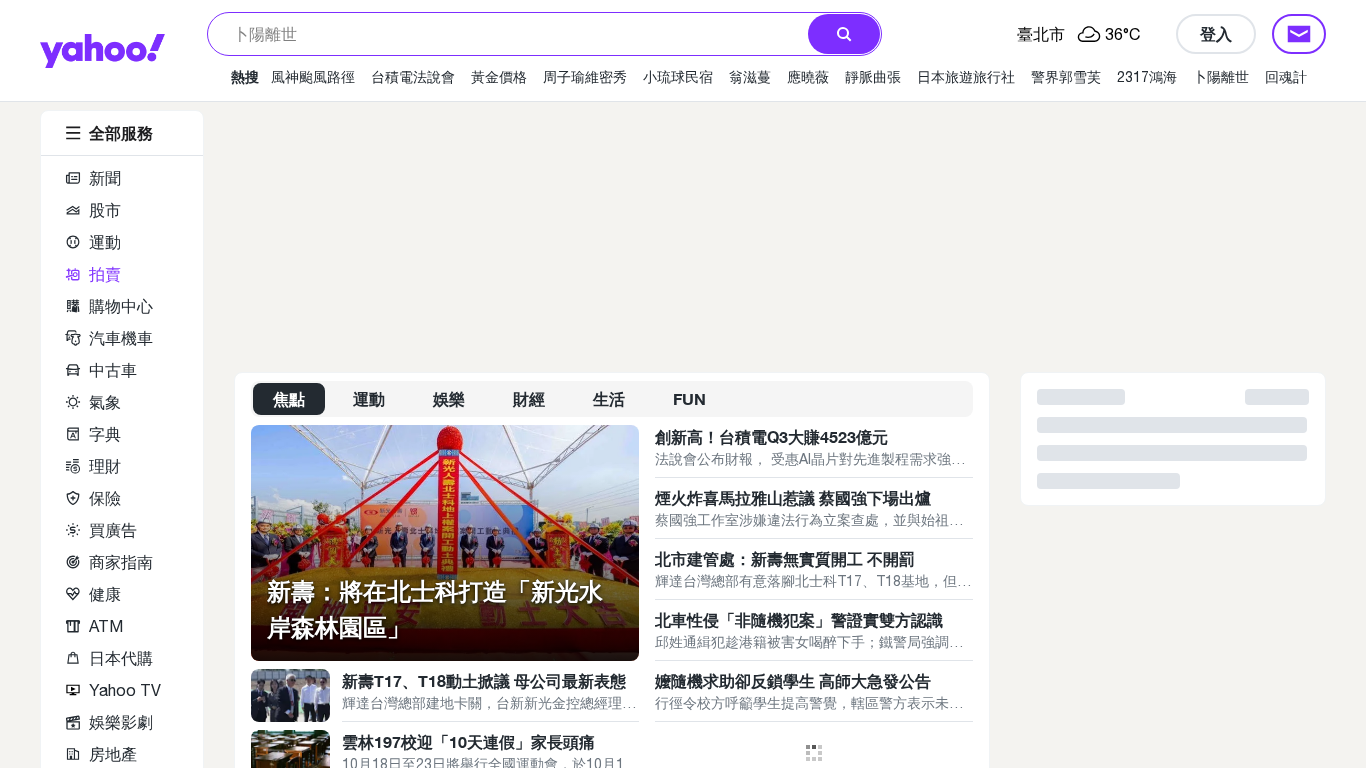Open the 臺北市 location selector
1366x768 pixels.
pyautogui.click(x=1040, y=34)
